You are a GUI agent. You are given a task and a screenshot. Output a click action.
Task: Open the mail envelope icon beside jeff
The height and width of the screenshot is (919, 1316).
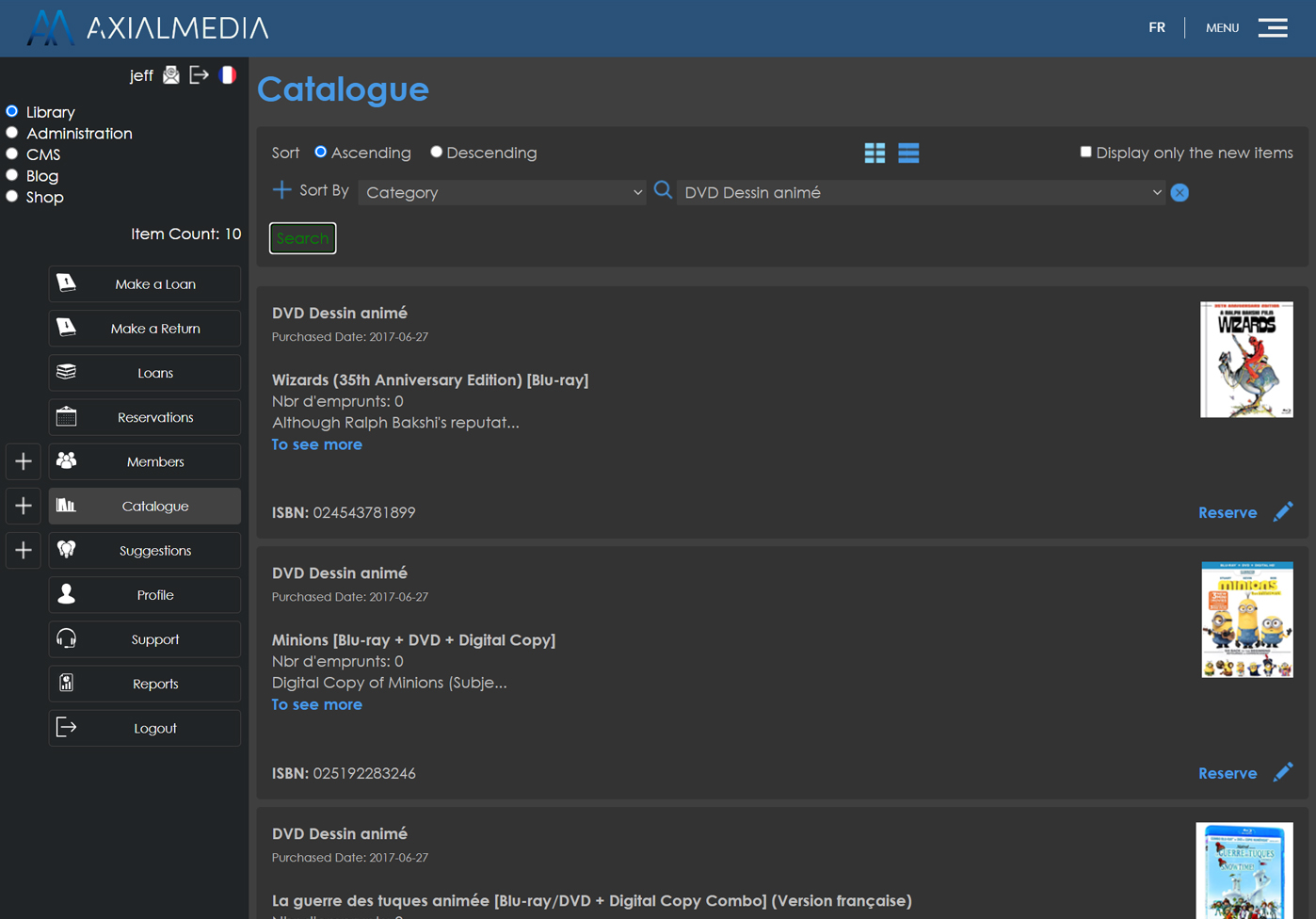click(171, 75)
